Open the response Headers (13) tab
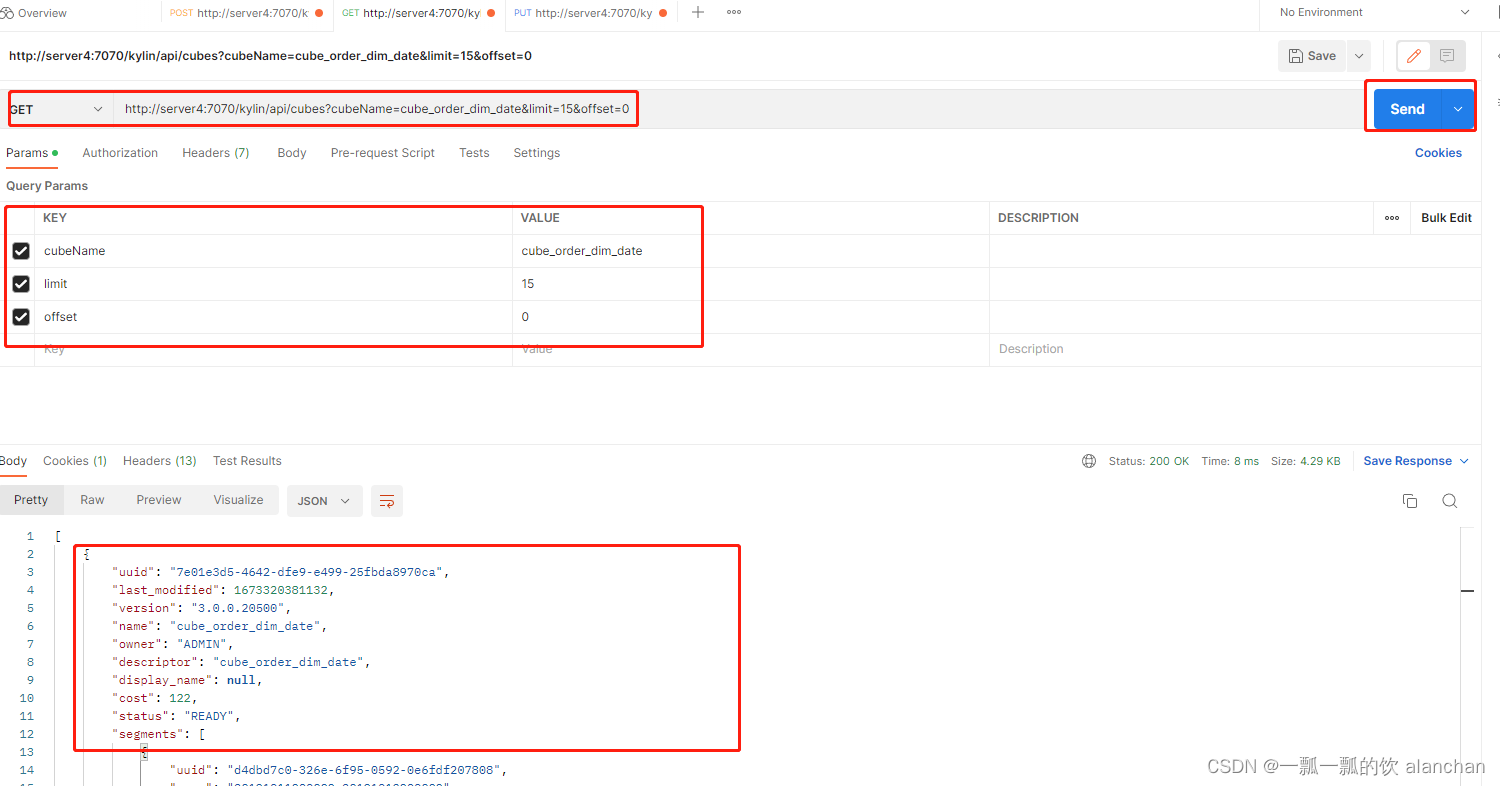1500x786 pixels. pos(160,461)
